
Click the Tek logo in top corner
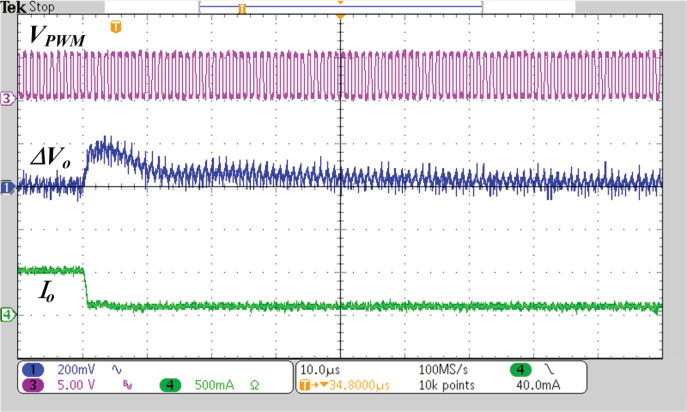[13, 7]
